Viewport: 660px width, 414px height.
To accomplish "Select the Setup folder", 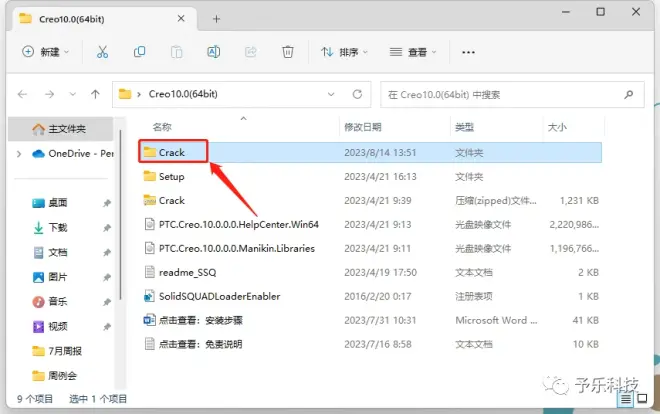I will 370,177.
